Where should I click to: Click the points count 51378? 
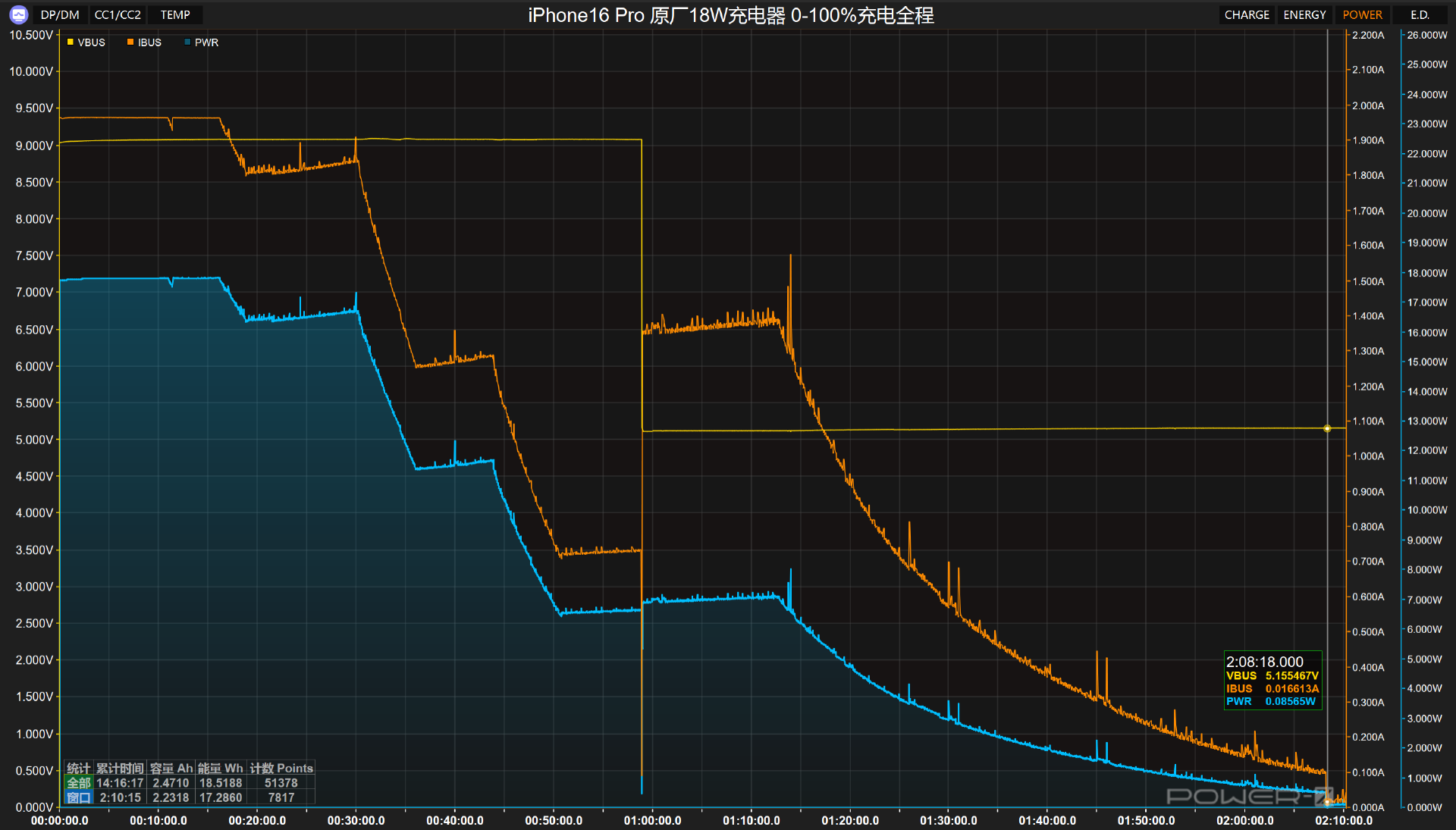pos(281,783)
